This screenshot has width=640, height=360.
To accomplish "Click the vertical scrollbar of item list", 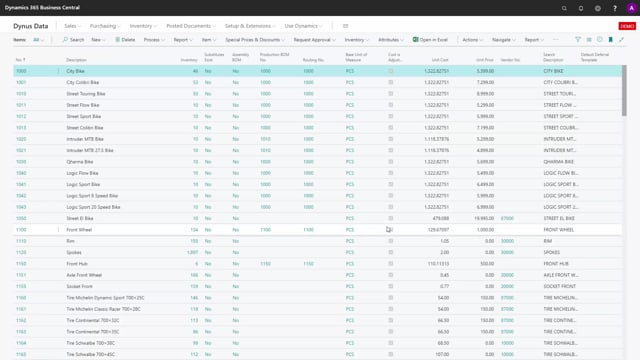I will (624, 91).
